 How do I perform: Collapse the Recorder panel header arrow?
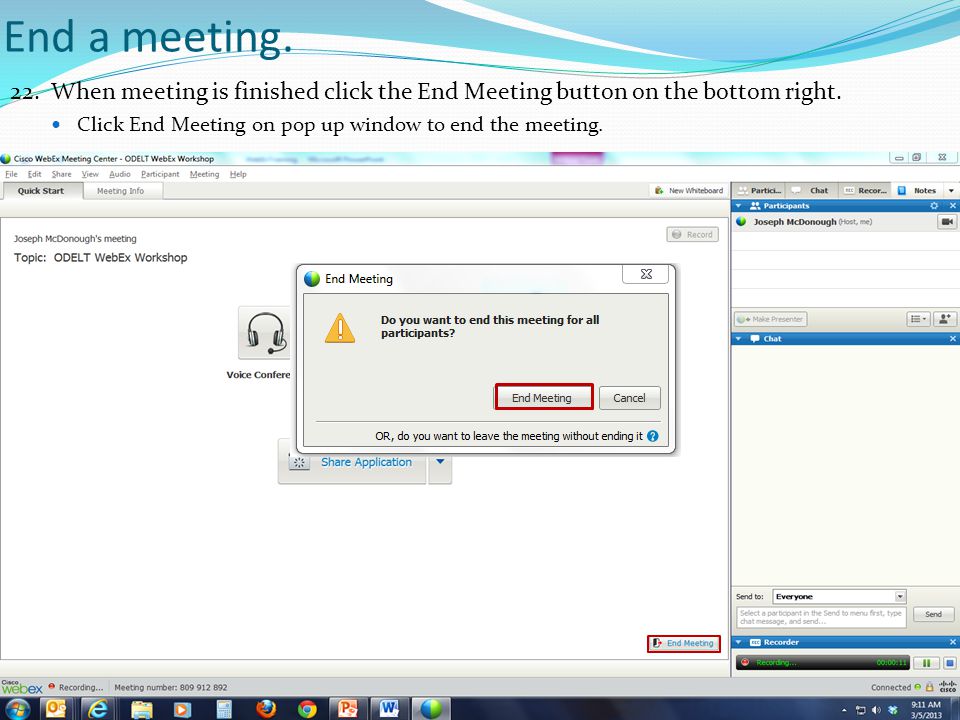point(738,642)
